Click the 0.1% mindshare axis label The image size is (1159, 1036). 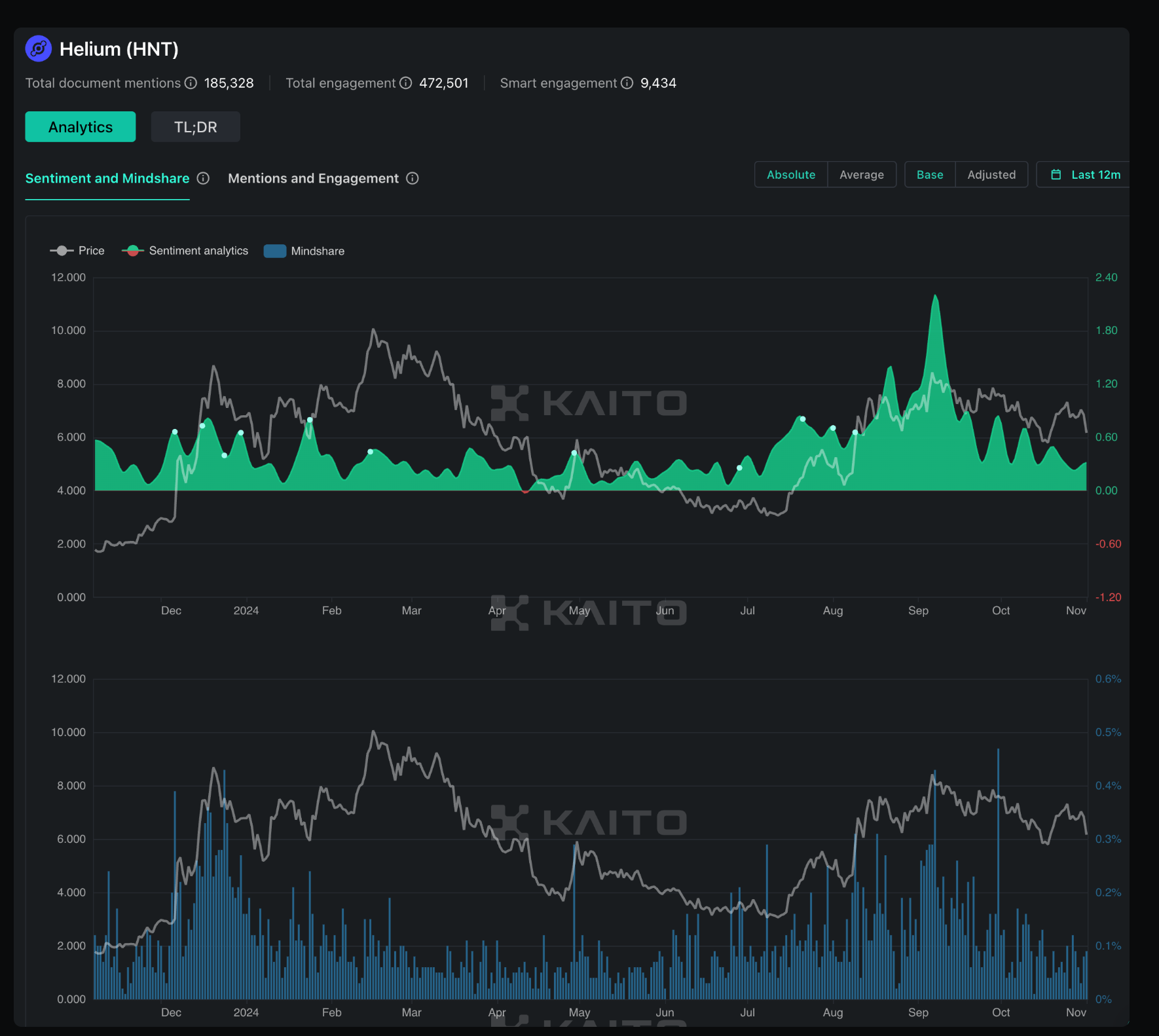1108,946
